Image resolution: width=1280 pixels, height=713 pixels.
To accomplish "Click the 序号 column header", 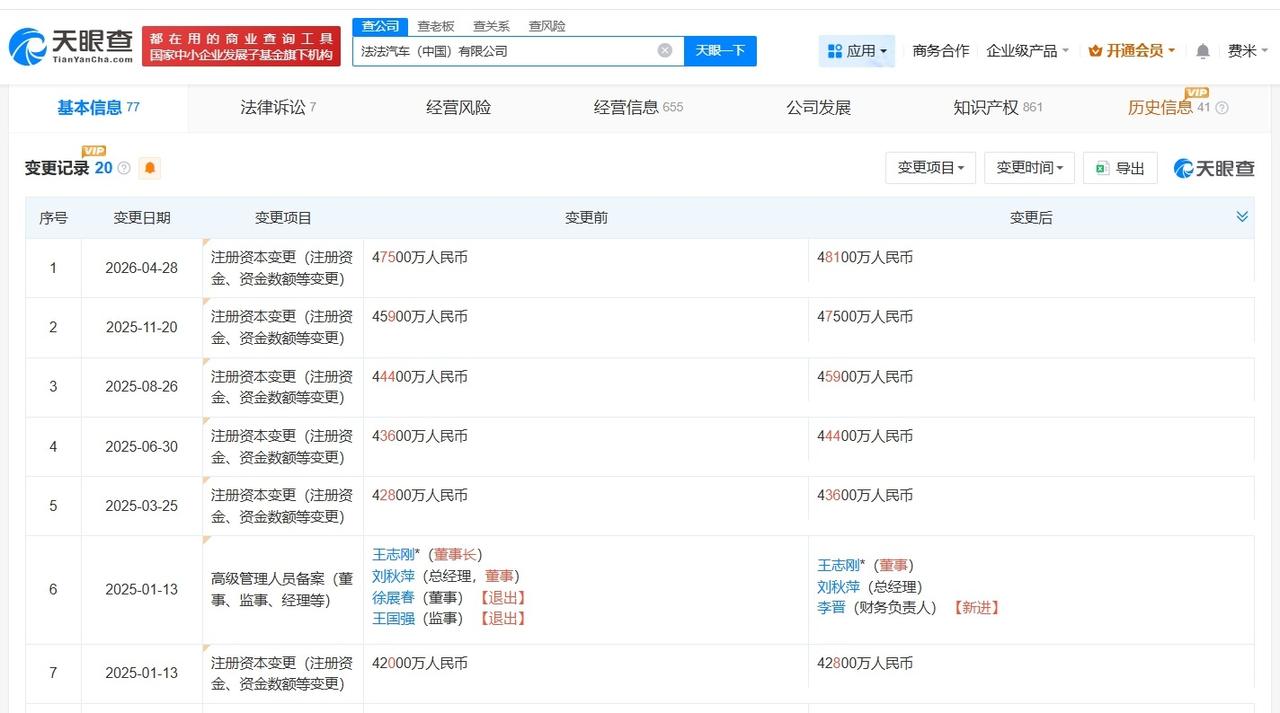I will [x=53, y=217].
